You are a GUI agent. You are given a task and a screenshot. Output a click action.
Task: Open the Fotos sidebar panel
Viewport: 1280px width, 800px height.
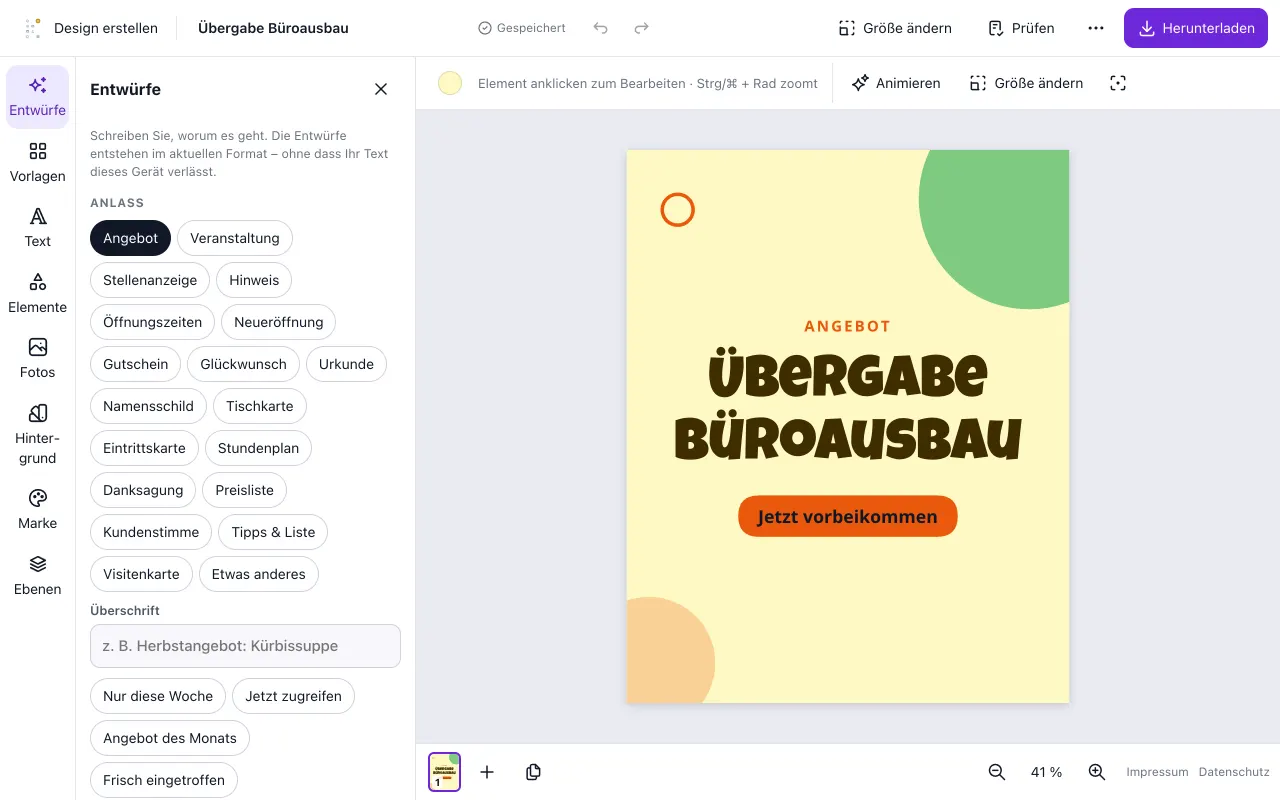(x=38, y=358)
